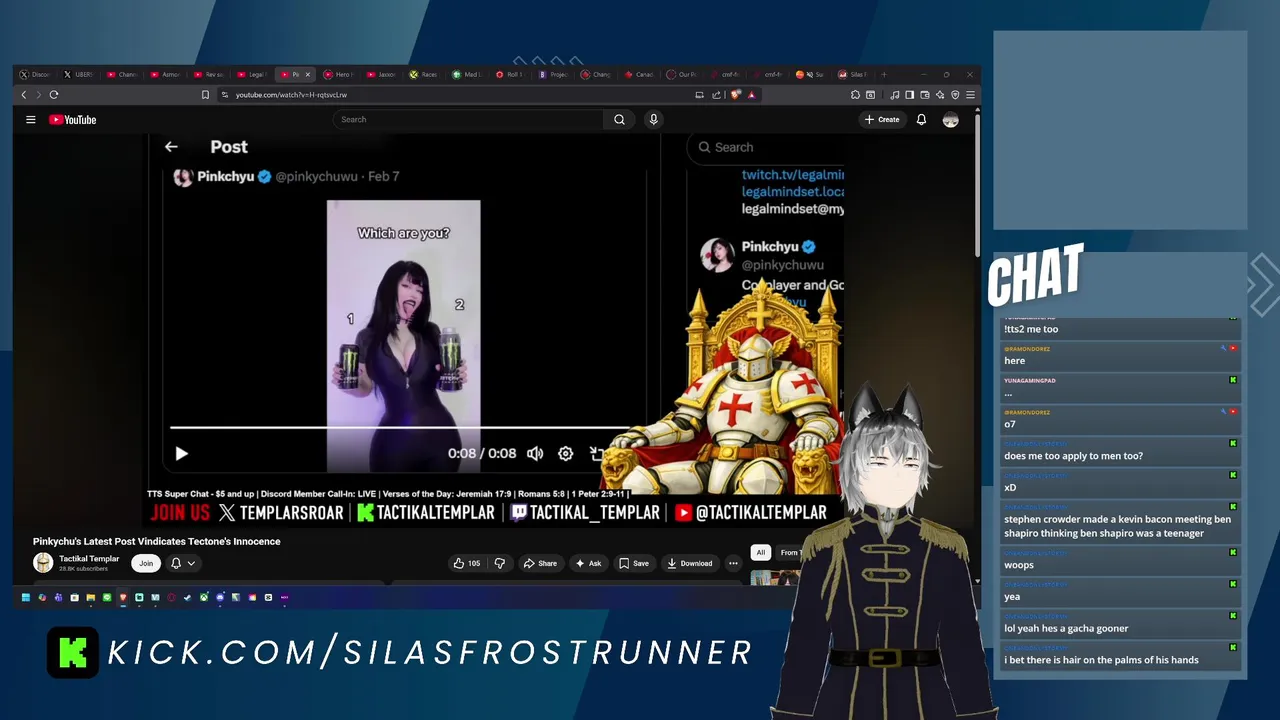Click the Ask button

(588, 563)
